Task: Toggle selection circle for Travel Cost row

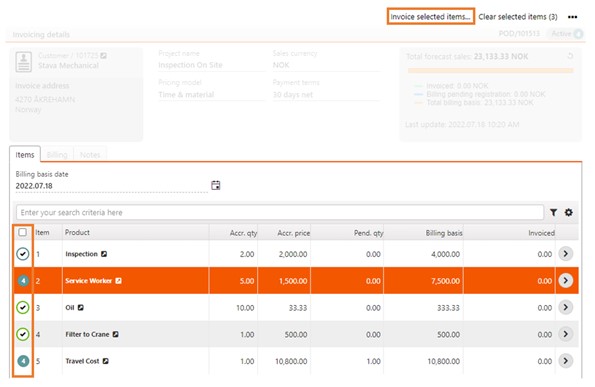Action: tap(23, 361)
